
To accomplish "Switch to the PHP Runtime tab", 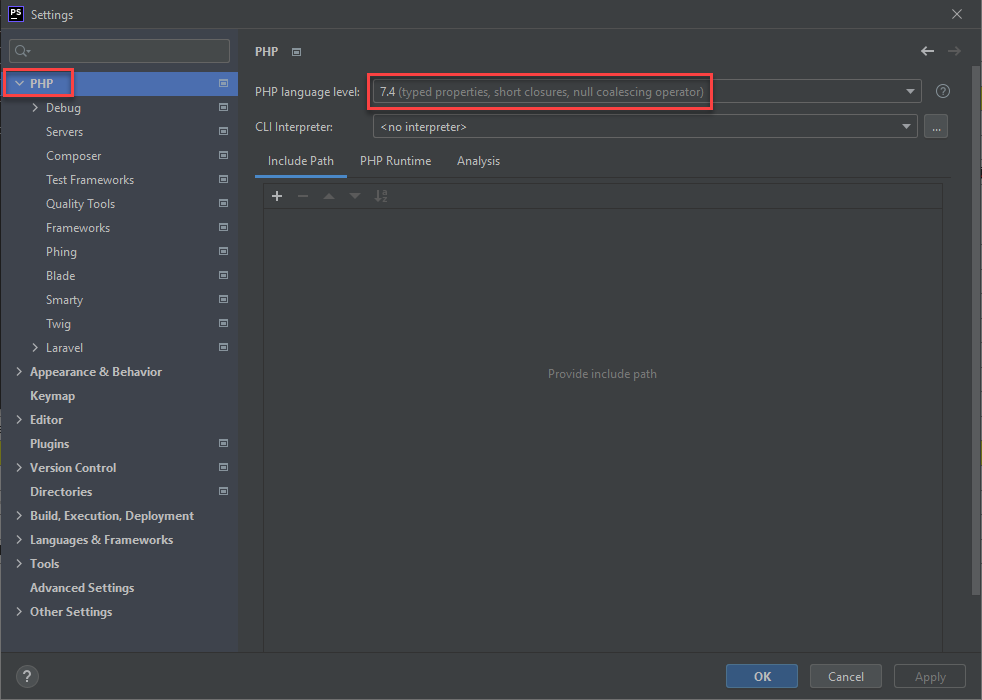I will pos(395,161).
